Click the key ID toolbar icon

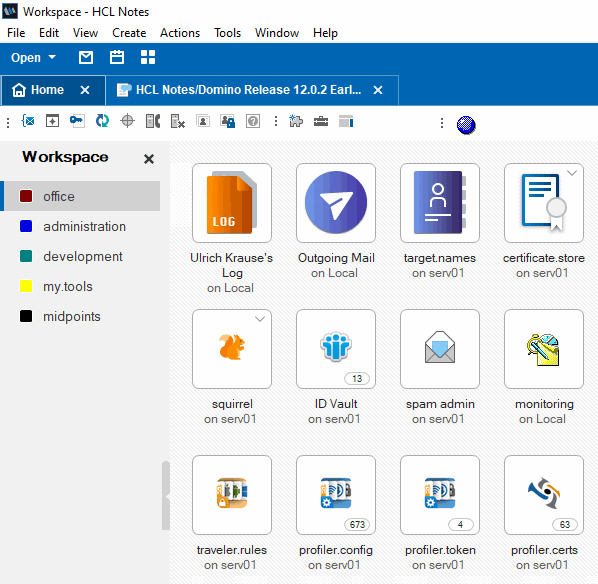coord(77,121)
